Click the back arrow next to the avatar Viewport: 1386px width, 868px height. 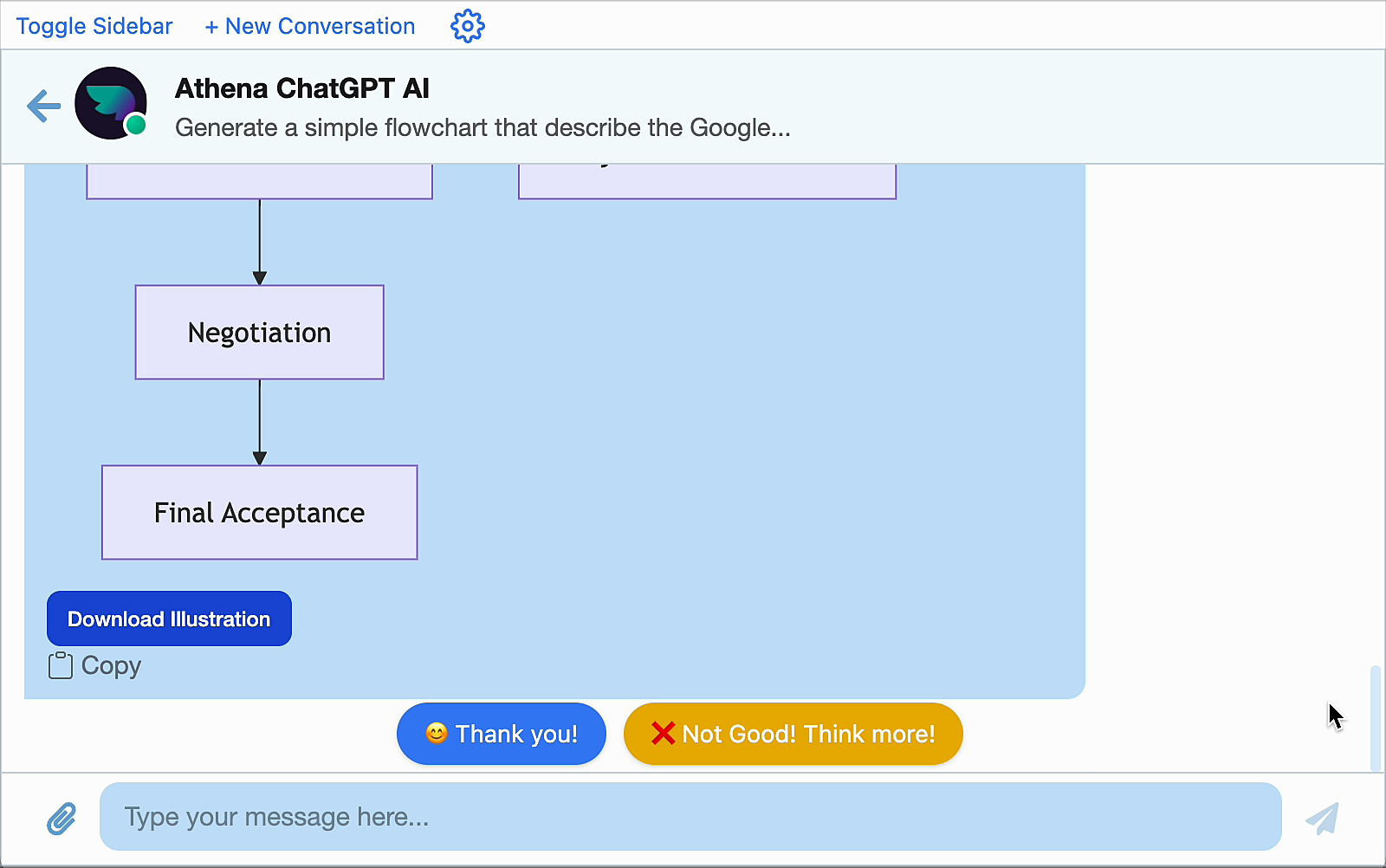tap(43, 106)
